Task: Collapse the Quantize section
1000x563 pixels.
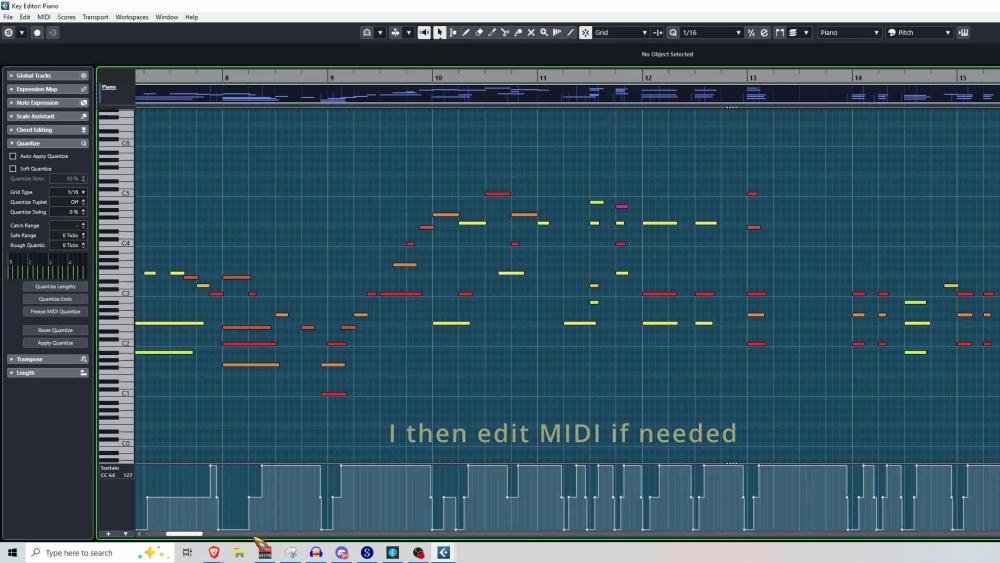Action: tap(48, 143)
